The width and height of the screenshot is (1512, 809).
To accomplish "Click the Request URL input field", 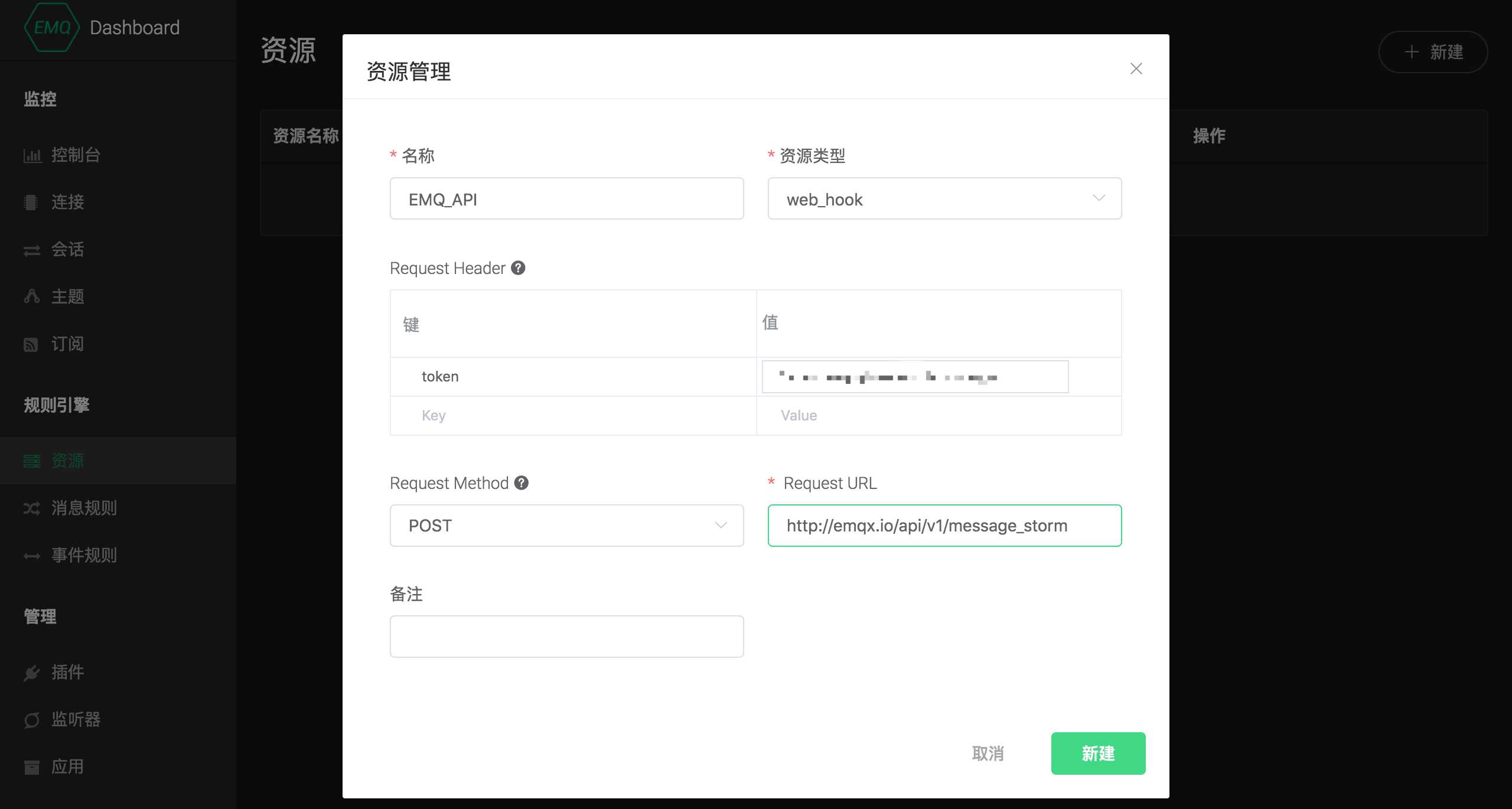I will [x=944, y=526].
